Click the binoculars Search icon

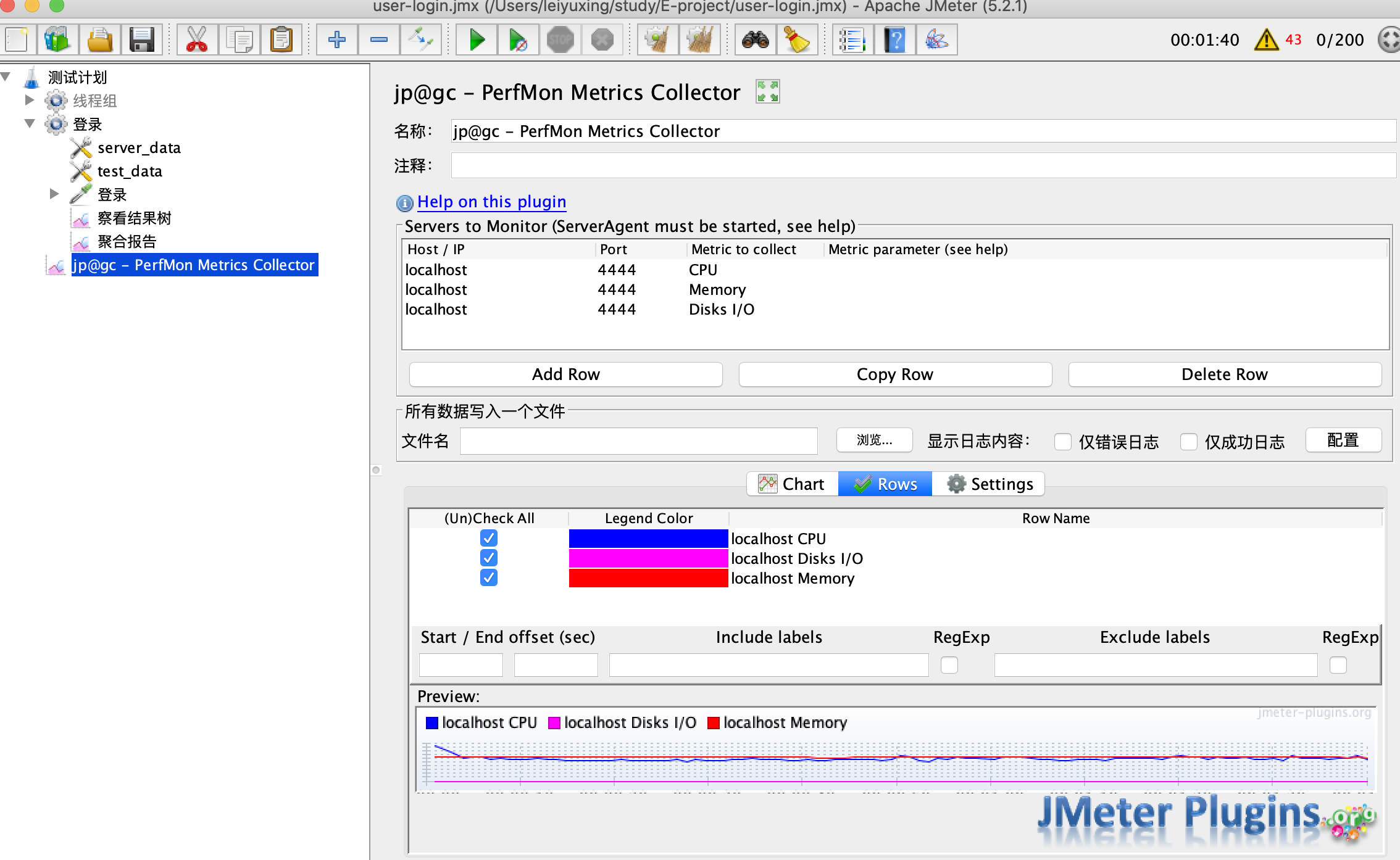tap(755, 40)
